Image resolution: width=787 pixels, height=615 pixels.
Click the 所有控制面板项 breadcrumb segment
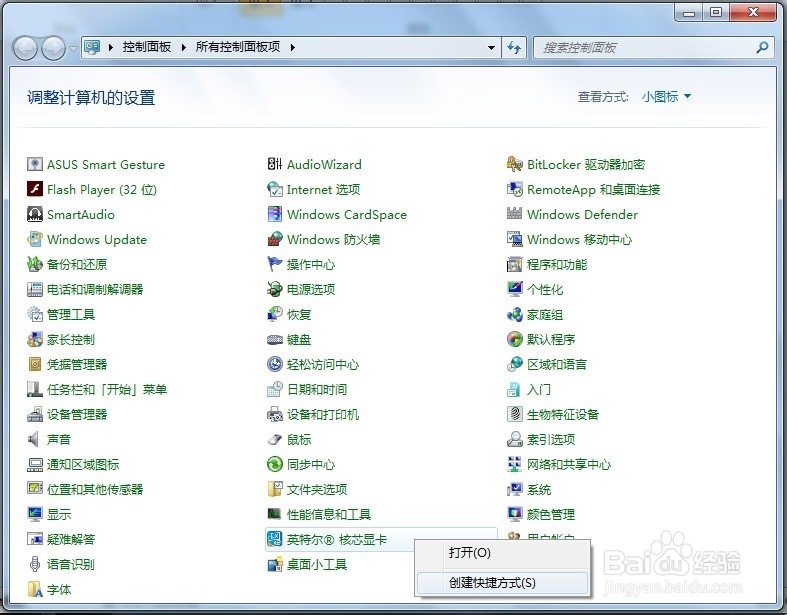pyautogui.click(x=237, y=47)
